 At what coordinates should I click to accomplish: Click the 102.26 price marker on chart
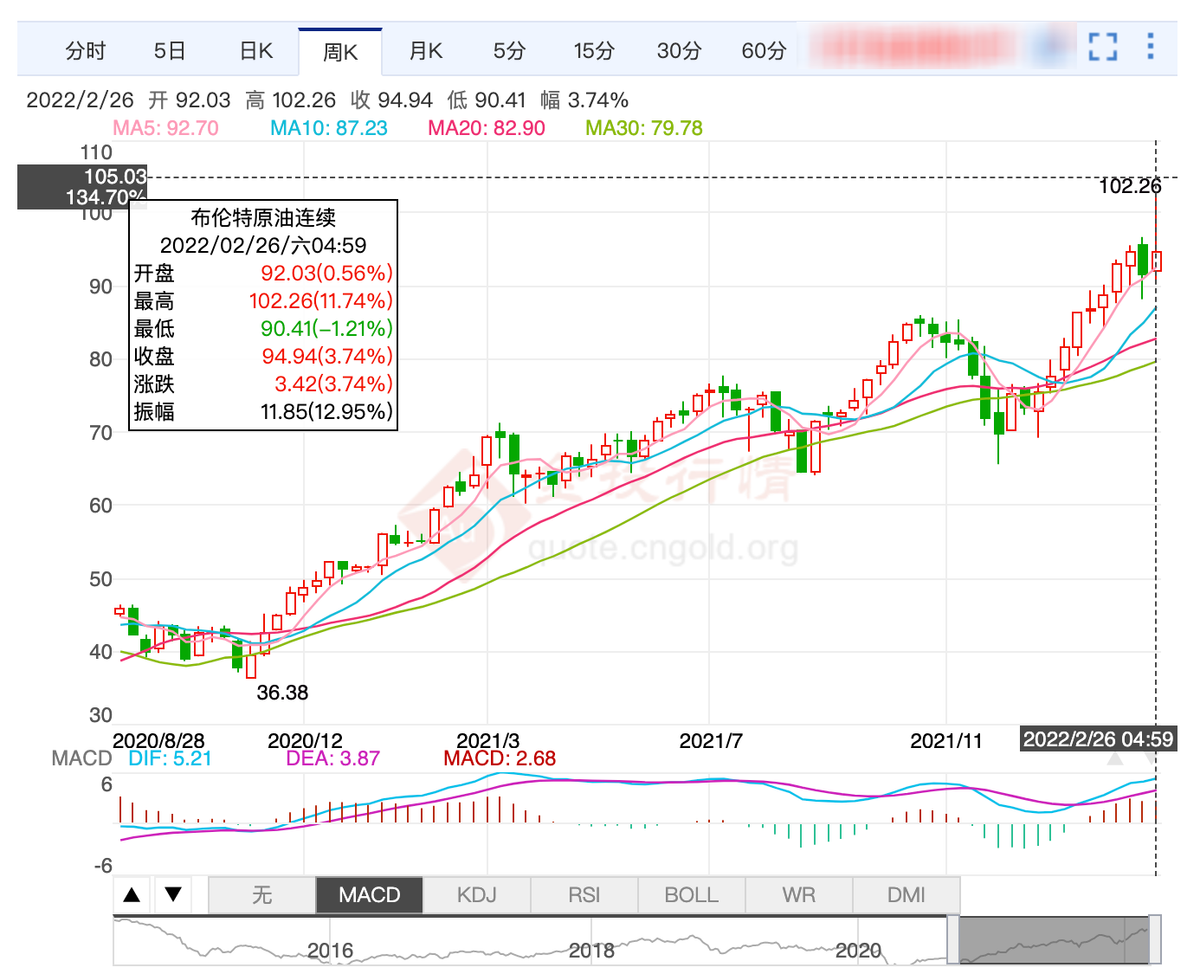1128,186
